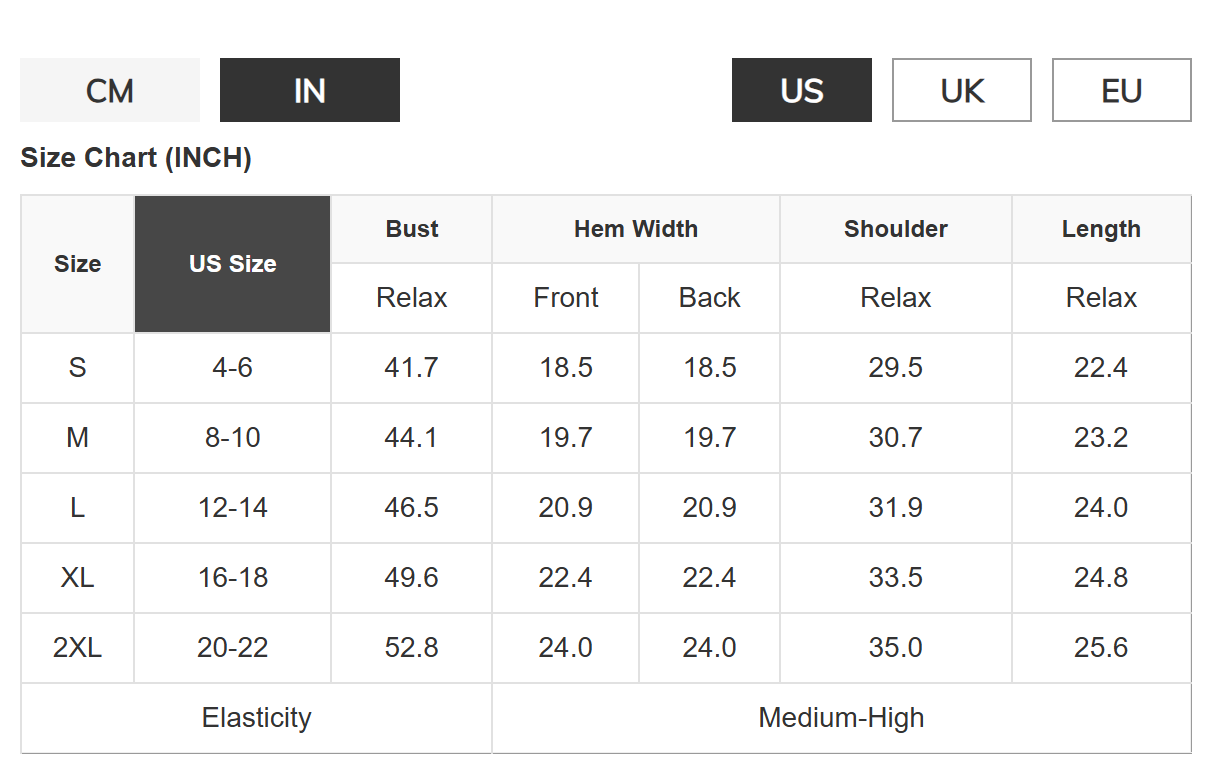Click the Elasticity row label

pyautogui.click(x=257, y=718)
